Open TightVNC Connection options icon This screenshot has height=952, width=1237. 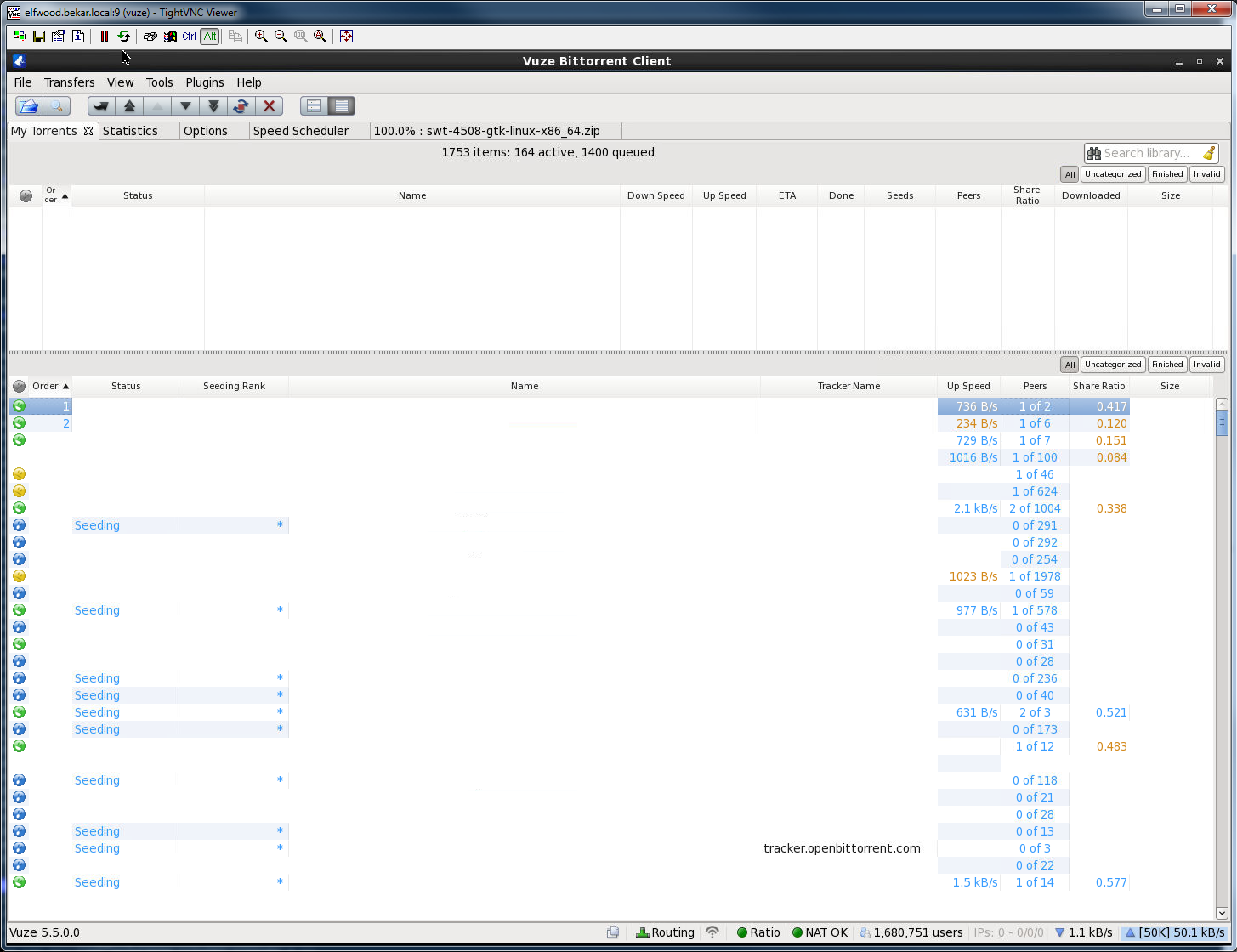pyautogui.click(x=59, y=37)
